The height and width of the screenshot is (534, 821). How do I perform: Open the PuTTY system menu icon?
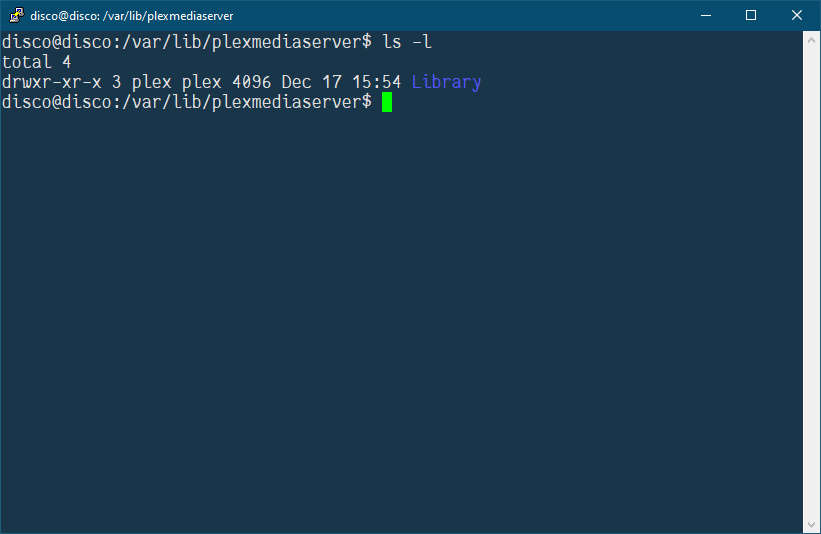point(16,15)
